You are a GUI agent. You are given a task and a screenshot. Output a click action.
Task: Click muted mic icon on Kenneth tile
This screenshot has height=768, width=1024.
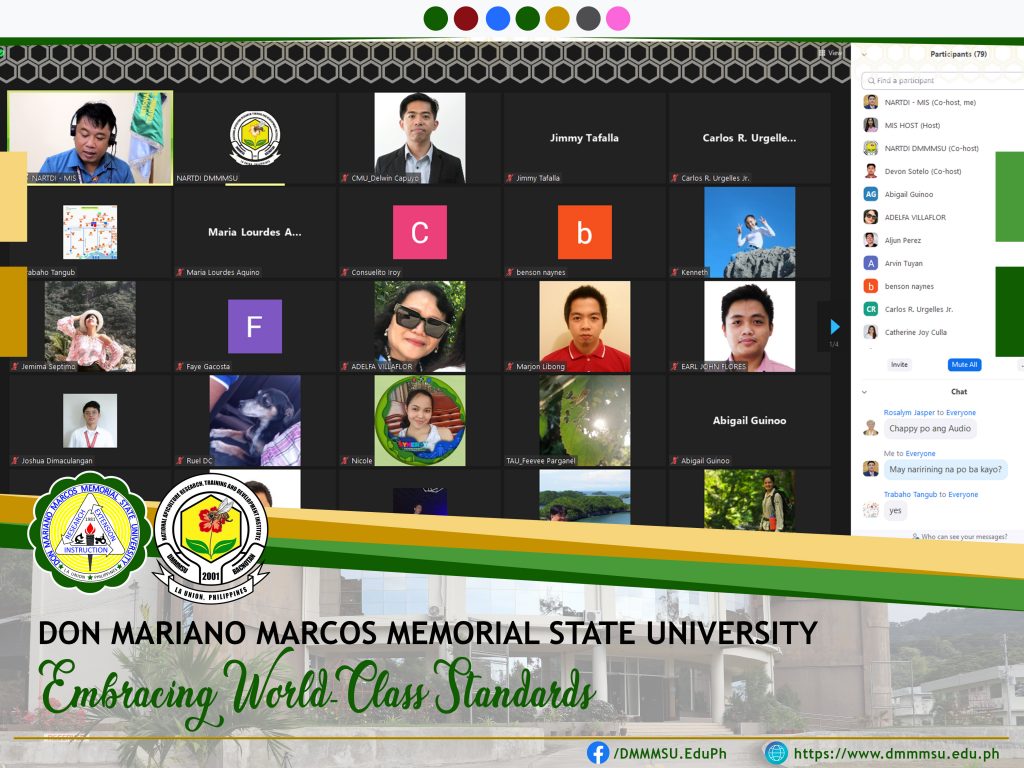pos(675,272)
